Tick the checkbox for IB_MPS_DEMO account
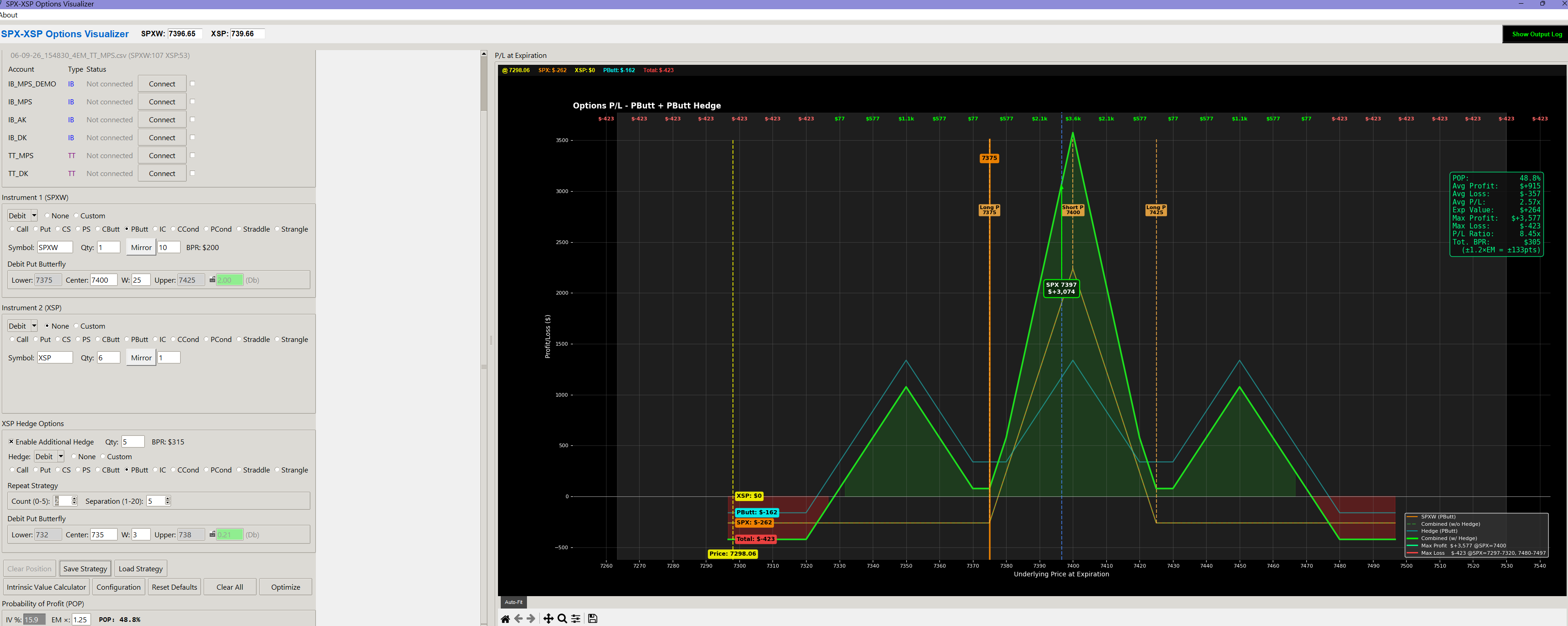The height and width of the screenshot is (626, 1568). tap(192, 84)
